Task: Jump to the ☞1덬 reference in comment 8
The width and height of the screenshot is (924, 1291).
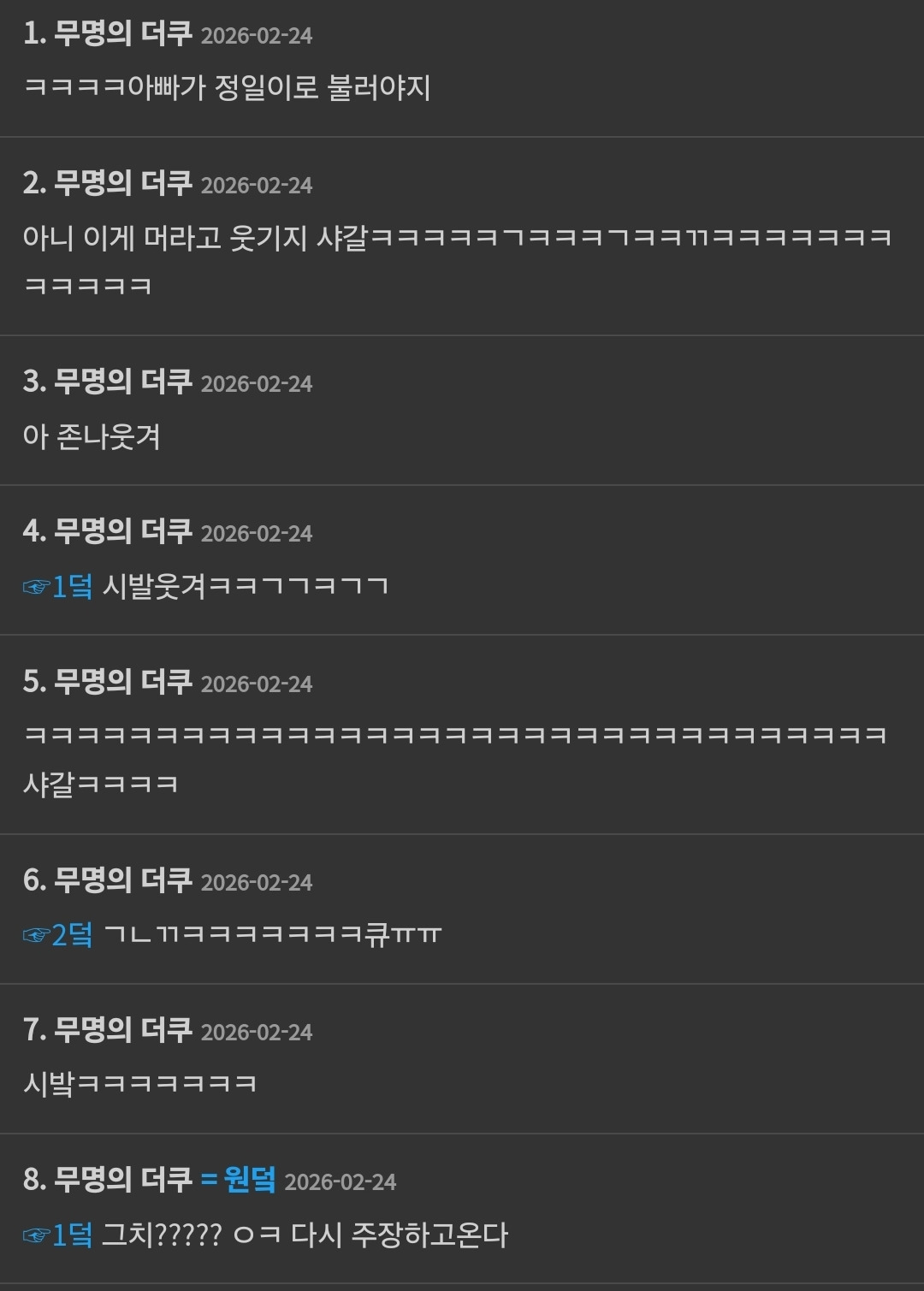Action: 58,1235
